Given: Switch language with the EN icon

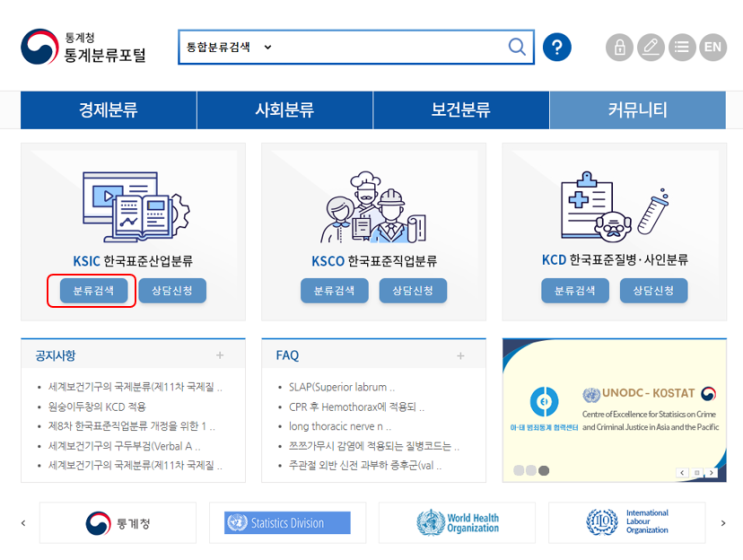Looking at the screenshot, I should tap(713, 47).
